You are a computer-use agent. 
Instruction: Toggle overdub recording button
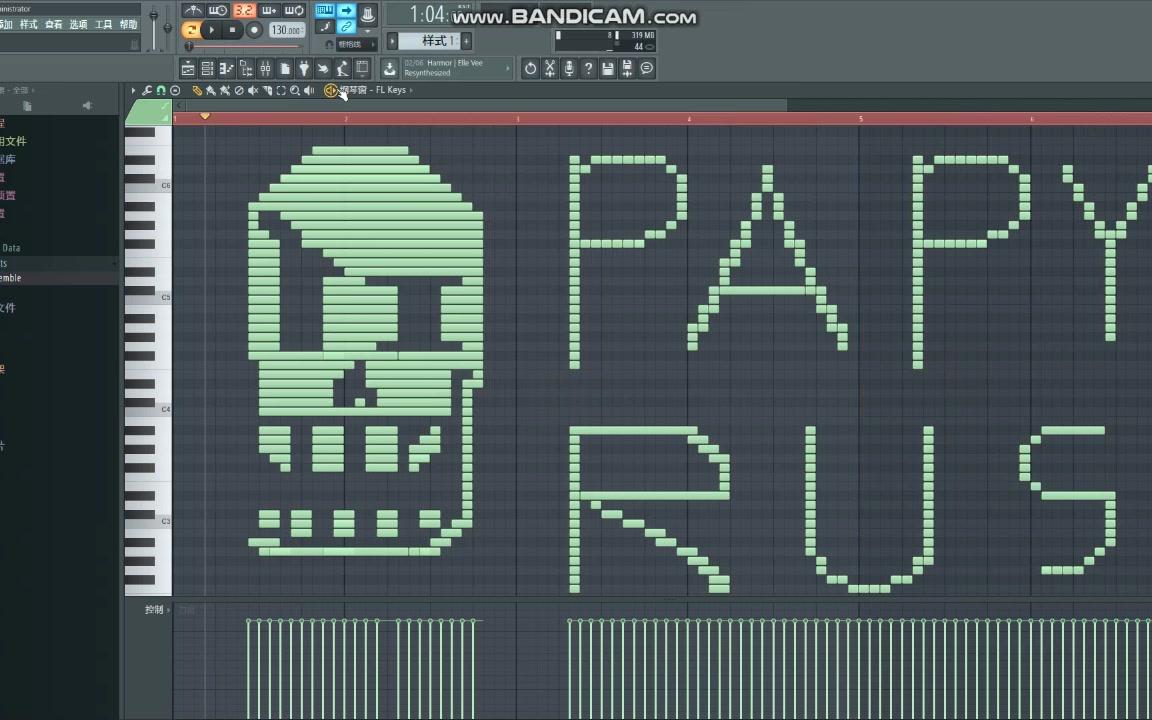(x=269, y=10)
